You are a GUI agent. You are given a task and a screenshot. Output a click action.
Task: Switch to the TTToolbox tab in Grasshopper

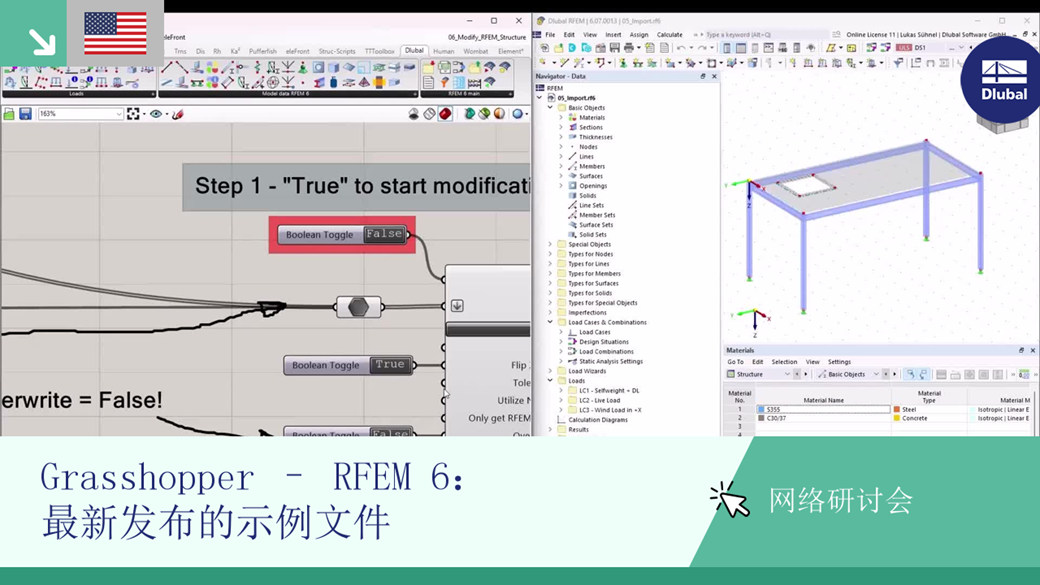pyautogui.click(x=379, y=51)
